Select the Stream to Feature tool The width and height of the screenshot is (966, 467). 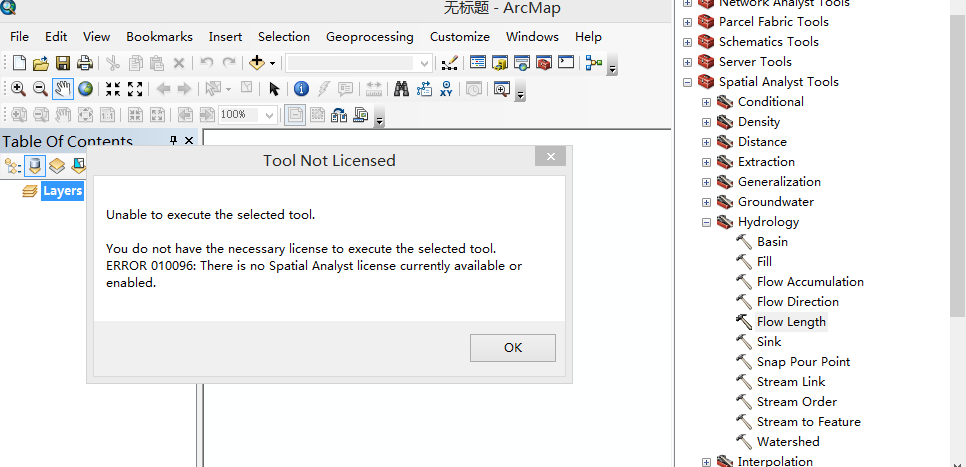coord(808,422)
